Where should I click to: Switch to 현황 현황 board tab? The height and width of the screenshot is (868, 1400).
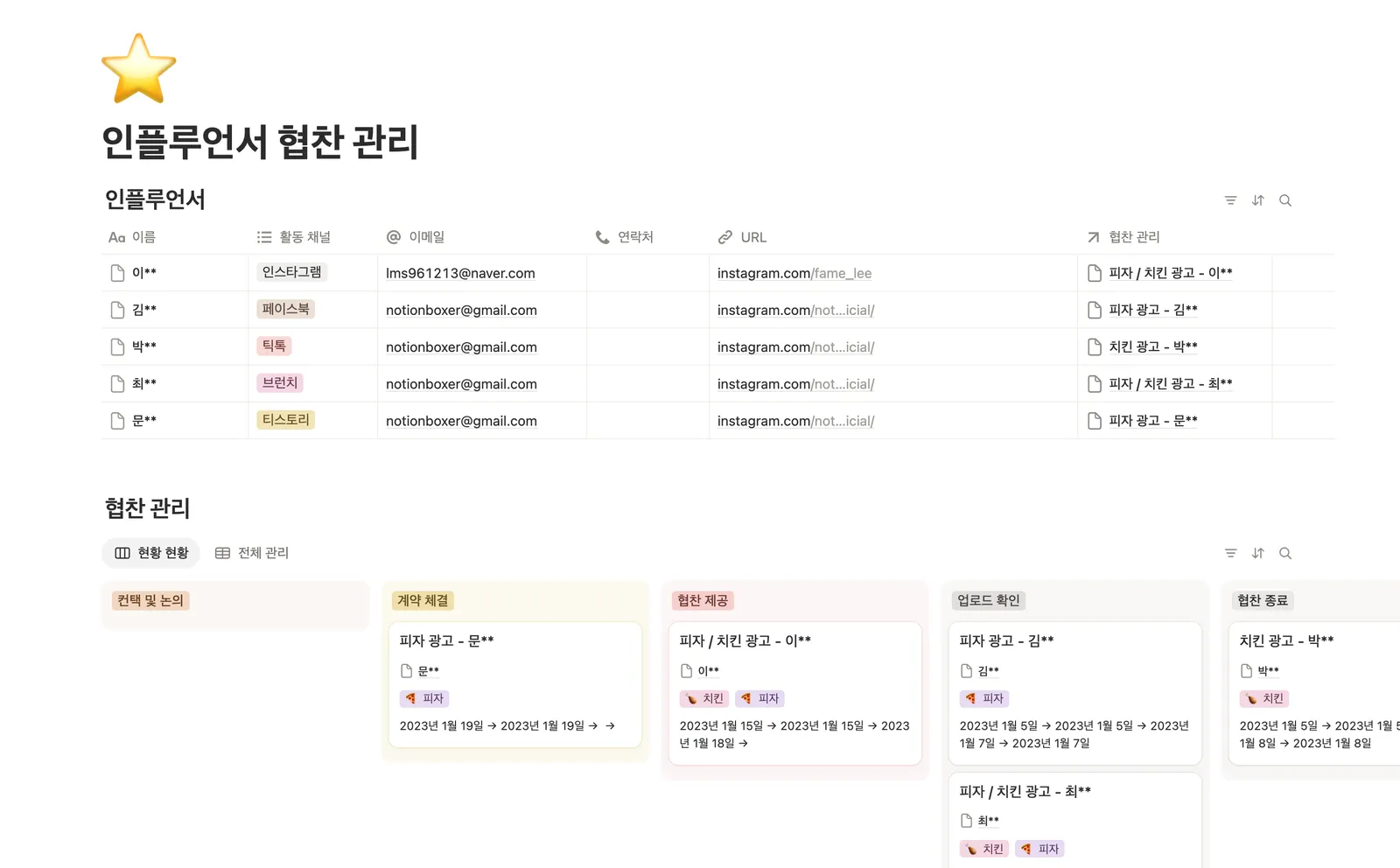(151, 553)
